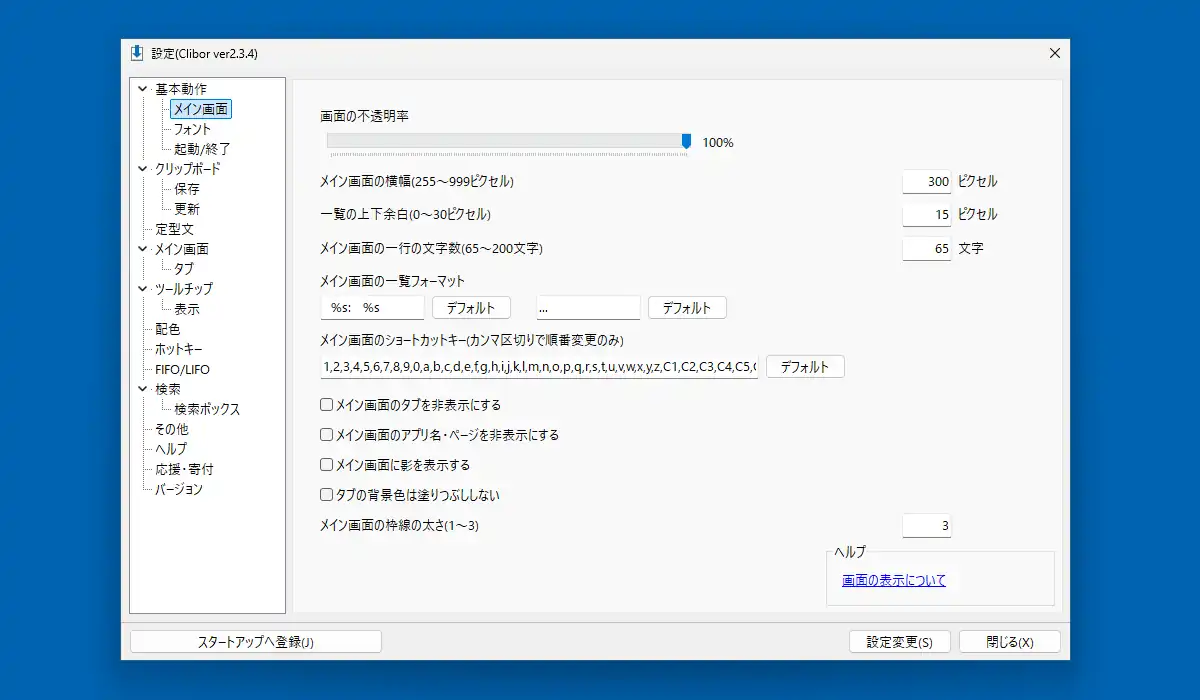Collapse the 基本動作 tree node
Screen dimensions: 1200x700
143,89
